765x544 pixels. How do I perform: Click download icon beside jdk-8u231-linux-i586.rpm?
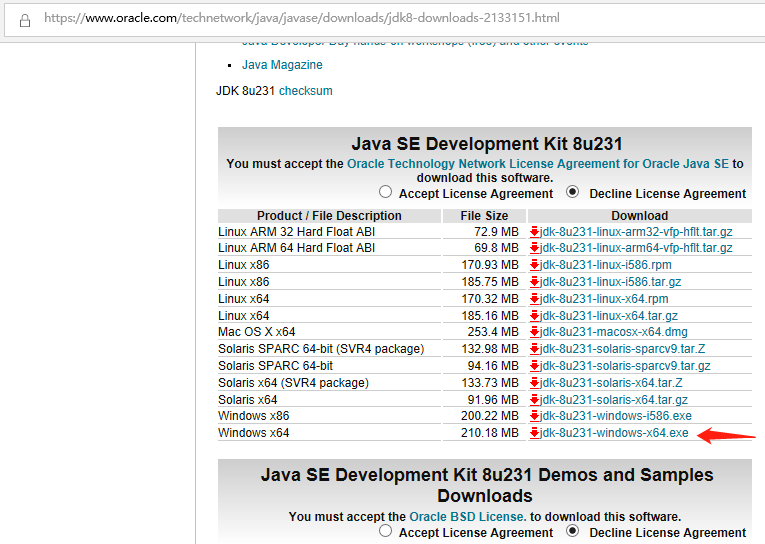535,265
